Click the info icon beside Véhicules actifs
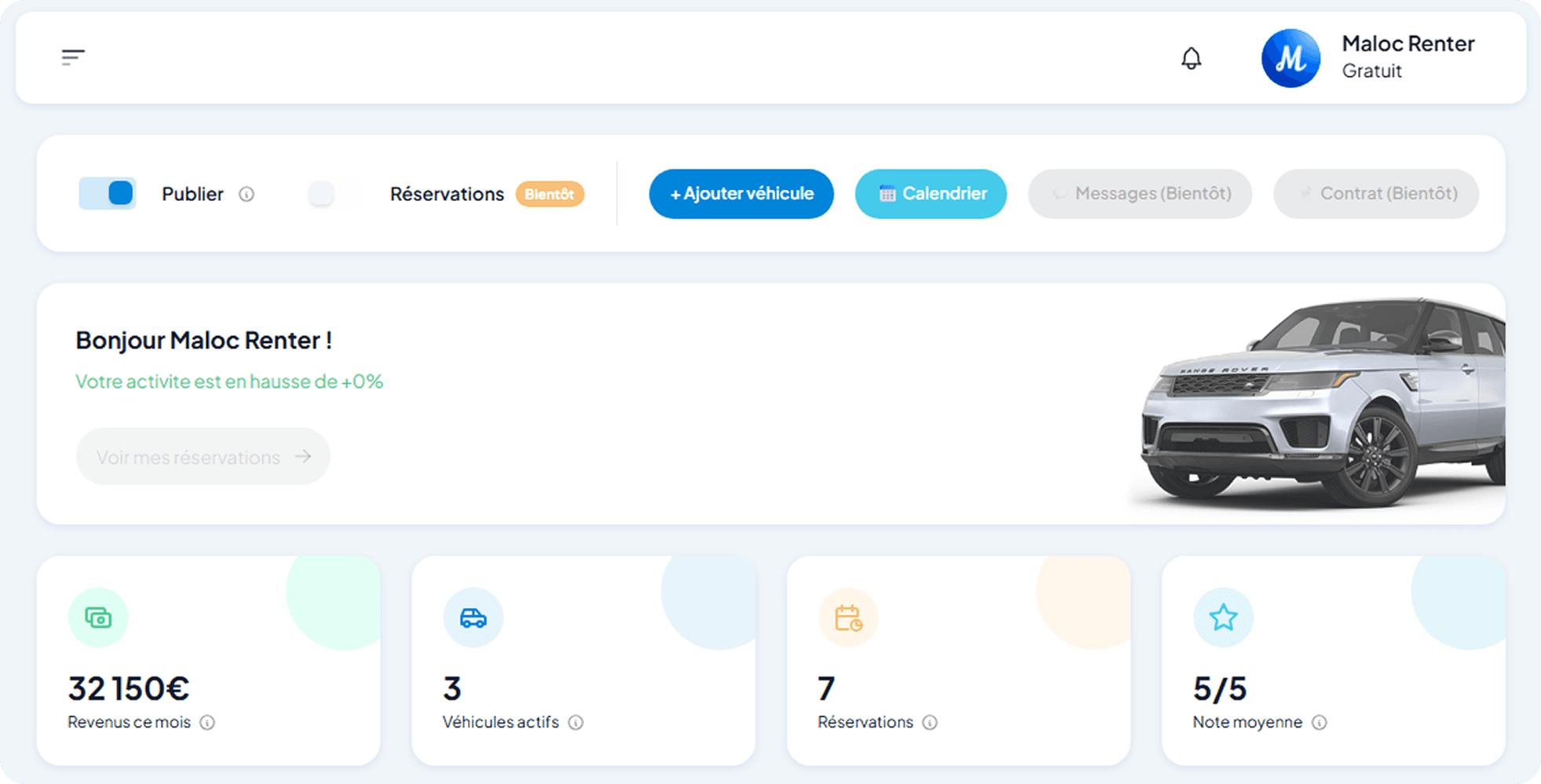The height and width of the screenshot is (784, 1541). coord(577,722)
